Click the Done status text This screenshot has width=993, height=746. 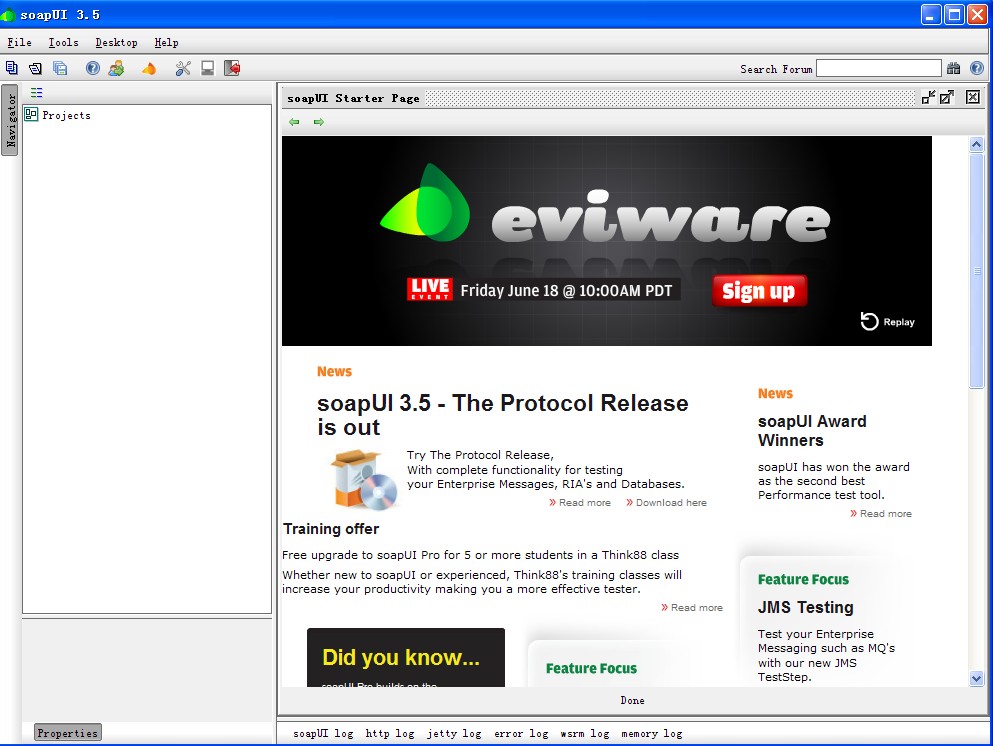[632, 700]
